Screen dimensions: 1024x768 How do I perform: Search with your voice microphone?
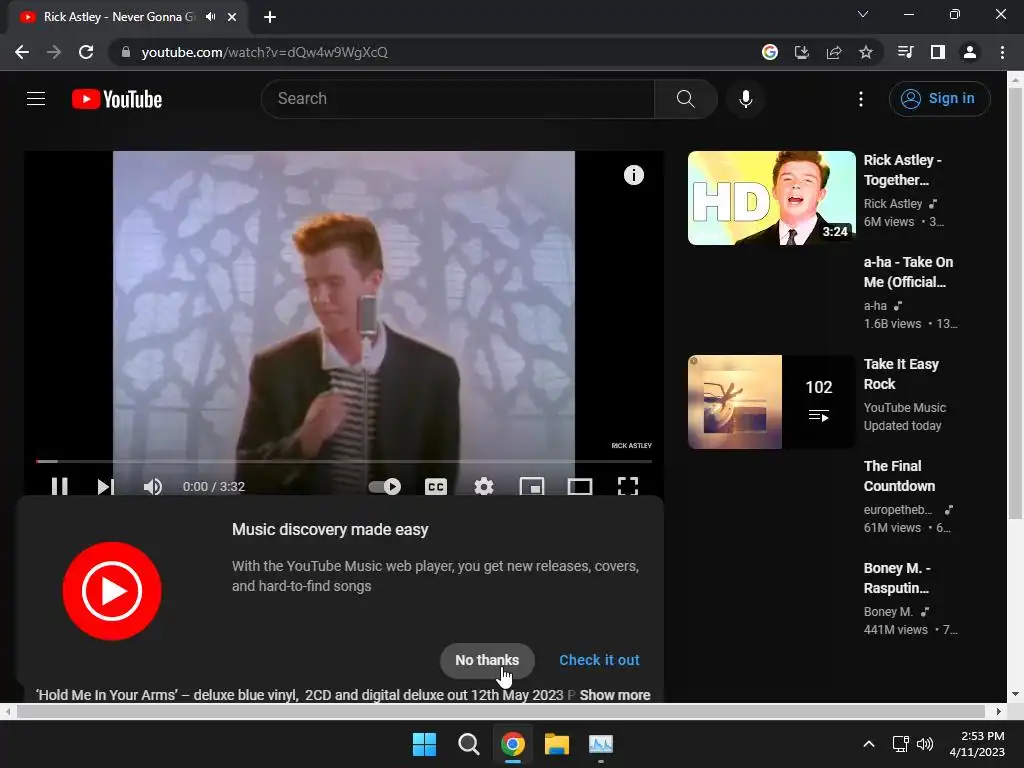click(746, 99)
